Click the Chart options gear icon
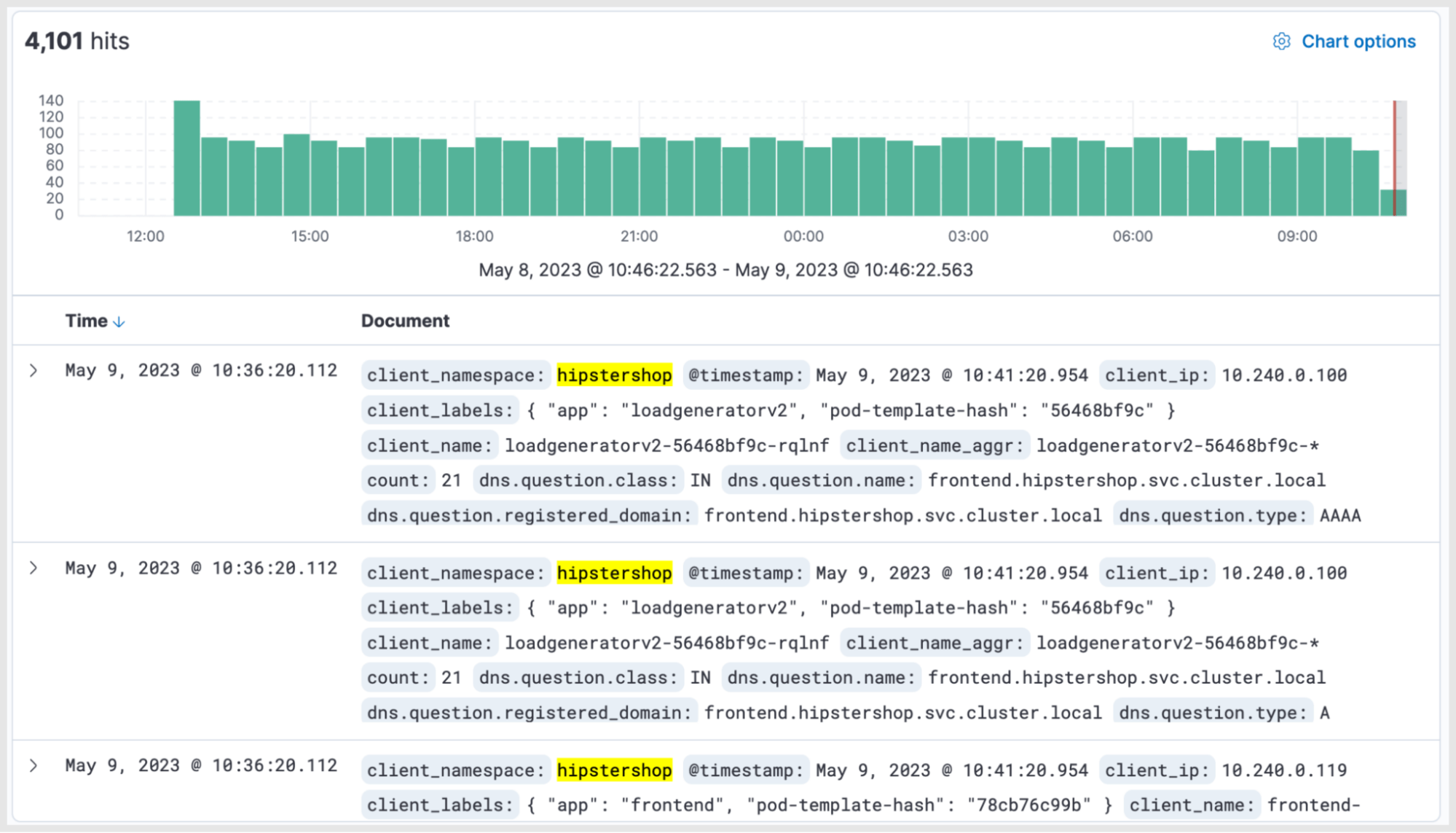This screenshot has width=1456, height=833. coord(1281,42)
